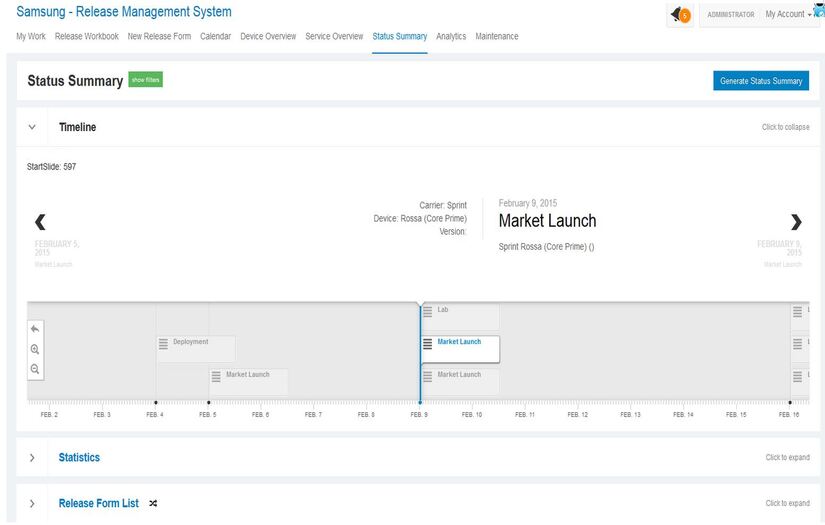Switch to the Calendar tab
This screenshot has height=525, width=825.
pos(215,36)
